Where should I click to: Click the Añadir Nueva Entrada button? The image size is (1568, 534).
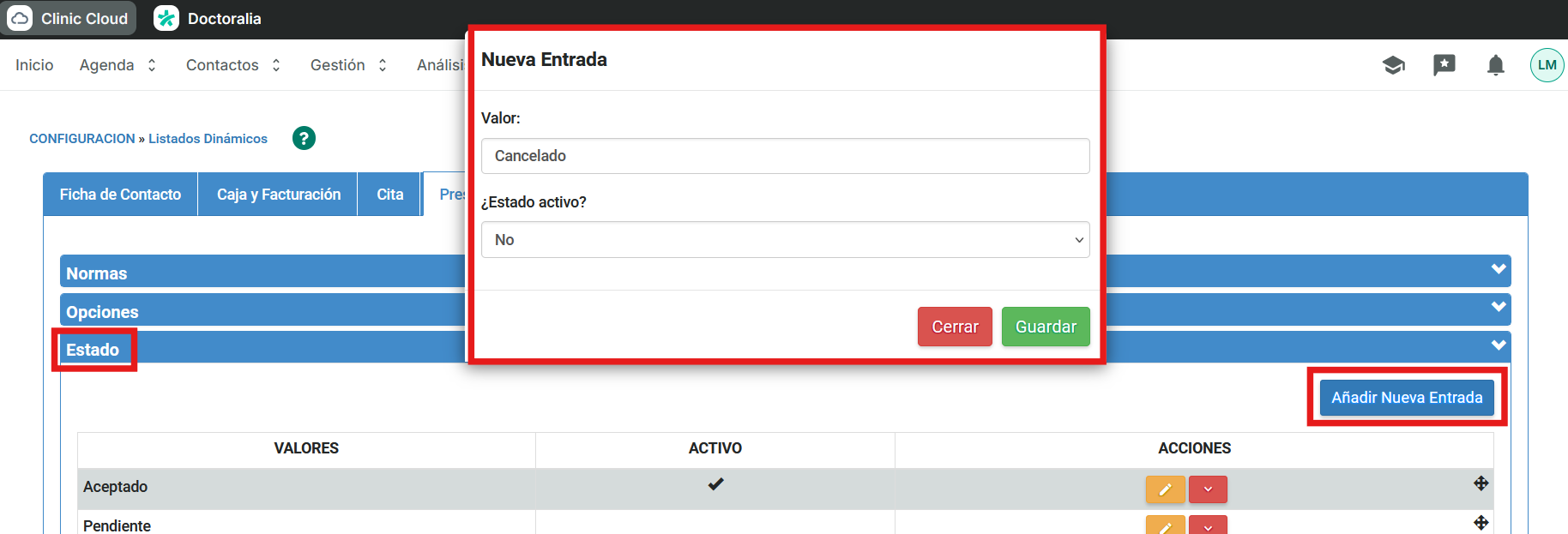pos(1406,398)
